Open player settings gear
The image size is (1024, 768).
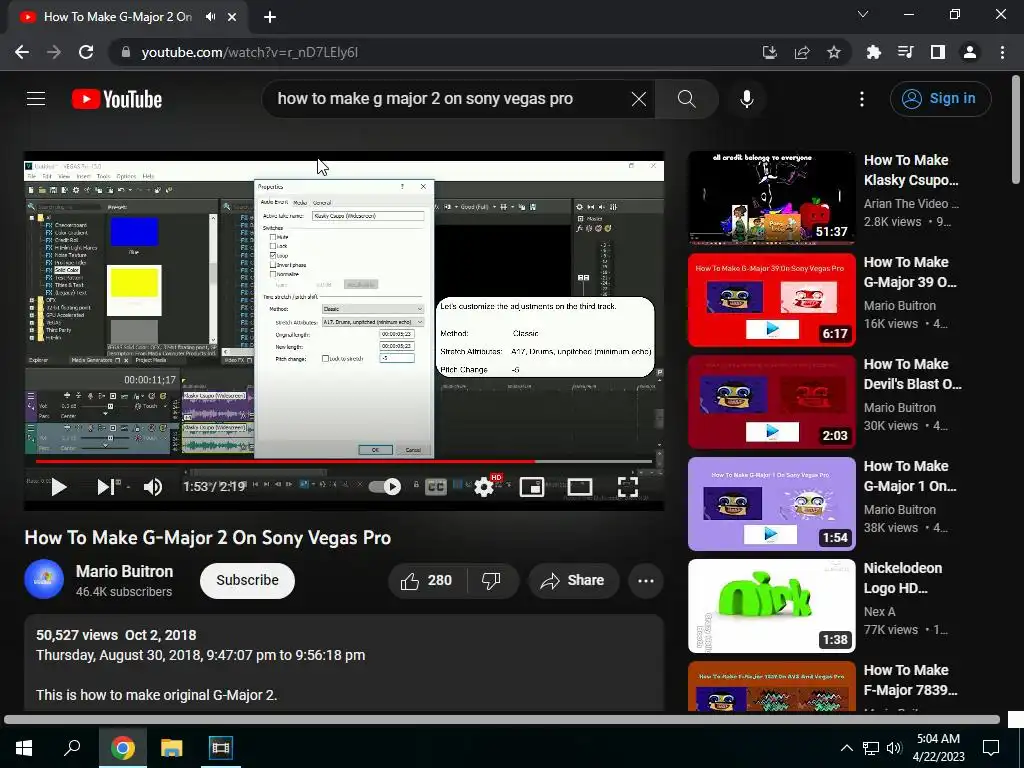(x=484, y=487)
